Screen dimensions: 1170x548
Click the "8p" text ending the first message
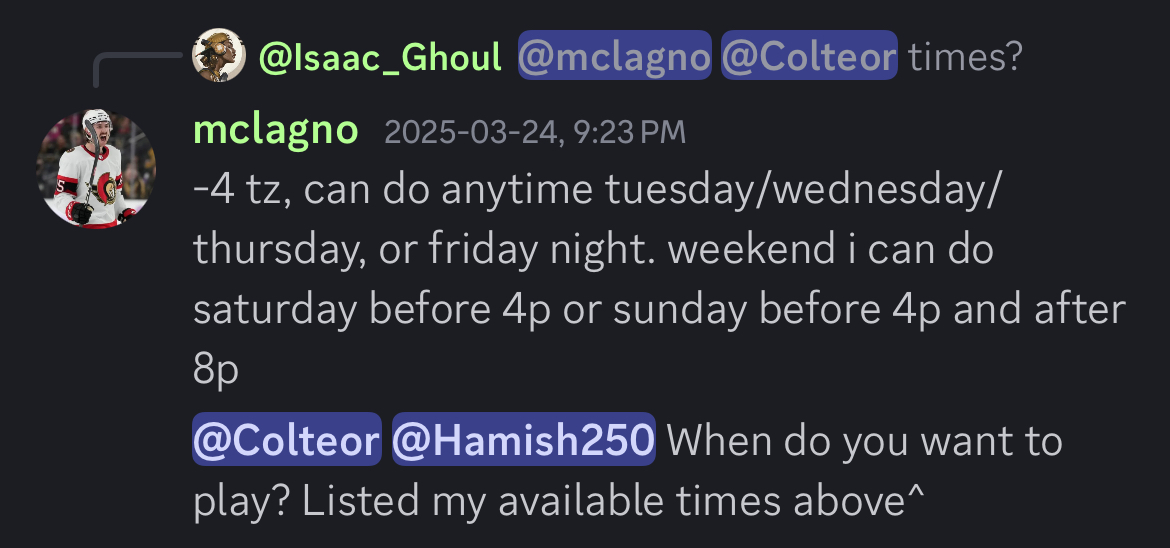(216, 370)
